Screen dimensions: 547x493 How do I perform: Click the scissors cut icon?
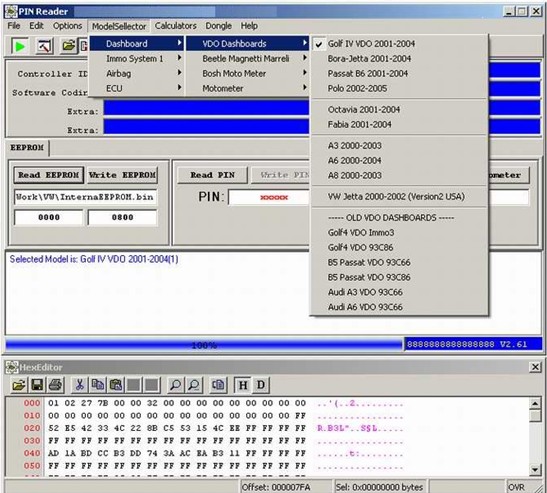(x=80, y=385)
